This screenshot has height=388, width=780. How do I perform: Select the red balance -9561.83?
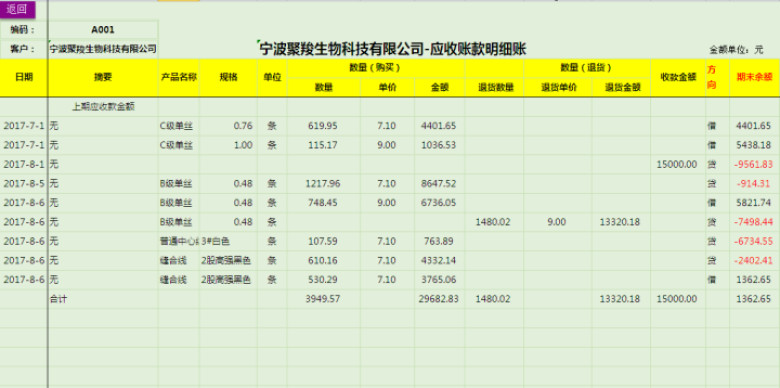(755, 165)
